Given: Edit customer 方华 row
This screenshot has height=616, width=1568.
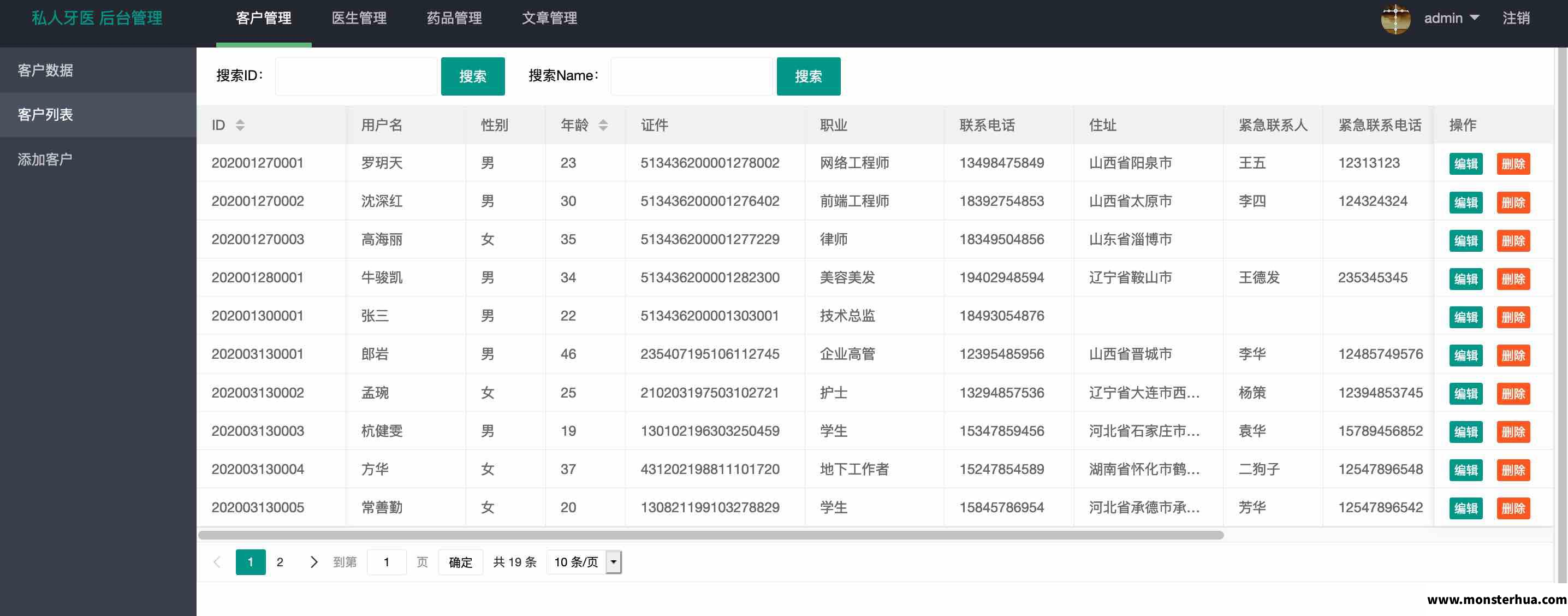Looking at the screenshot, I should [x=1466, y=470].
